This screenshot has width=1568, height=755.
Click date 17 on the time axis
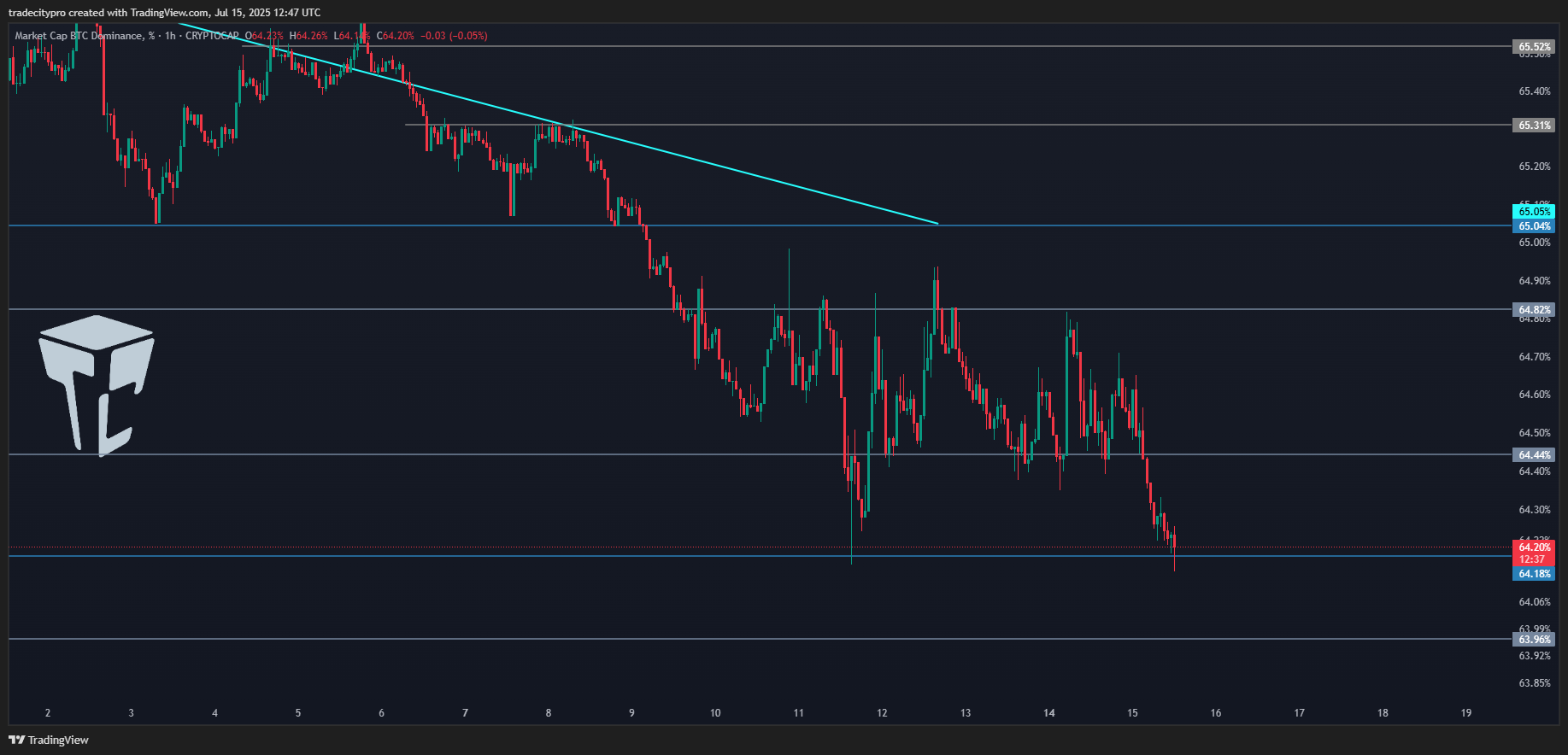point(1300,713)
